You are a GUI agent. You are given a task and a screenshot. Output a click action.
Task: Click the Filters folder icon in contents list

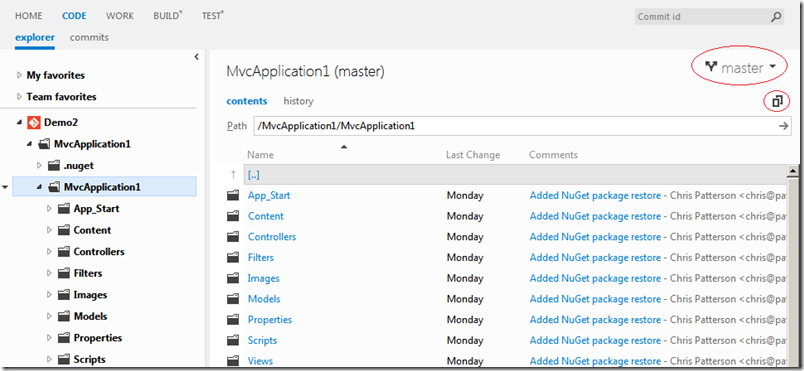[233, 257]
